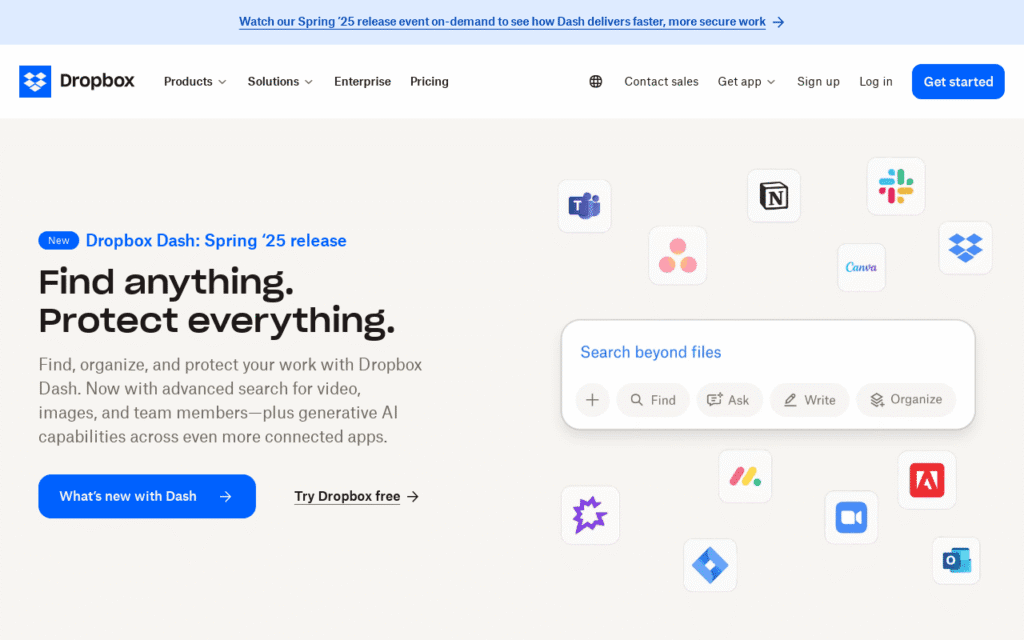Select the Find chip in search card

click(x=653, y=400)
